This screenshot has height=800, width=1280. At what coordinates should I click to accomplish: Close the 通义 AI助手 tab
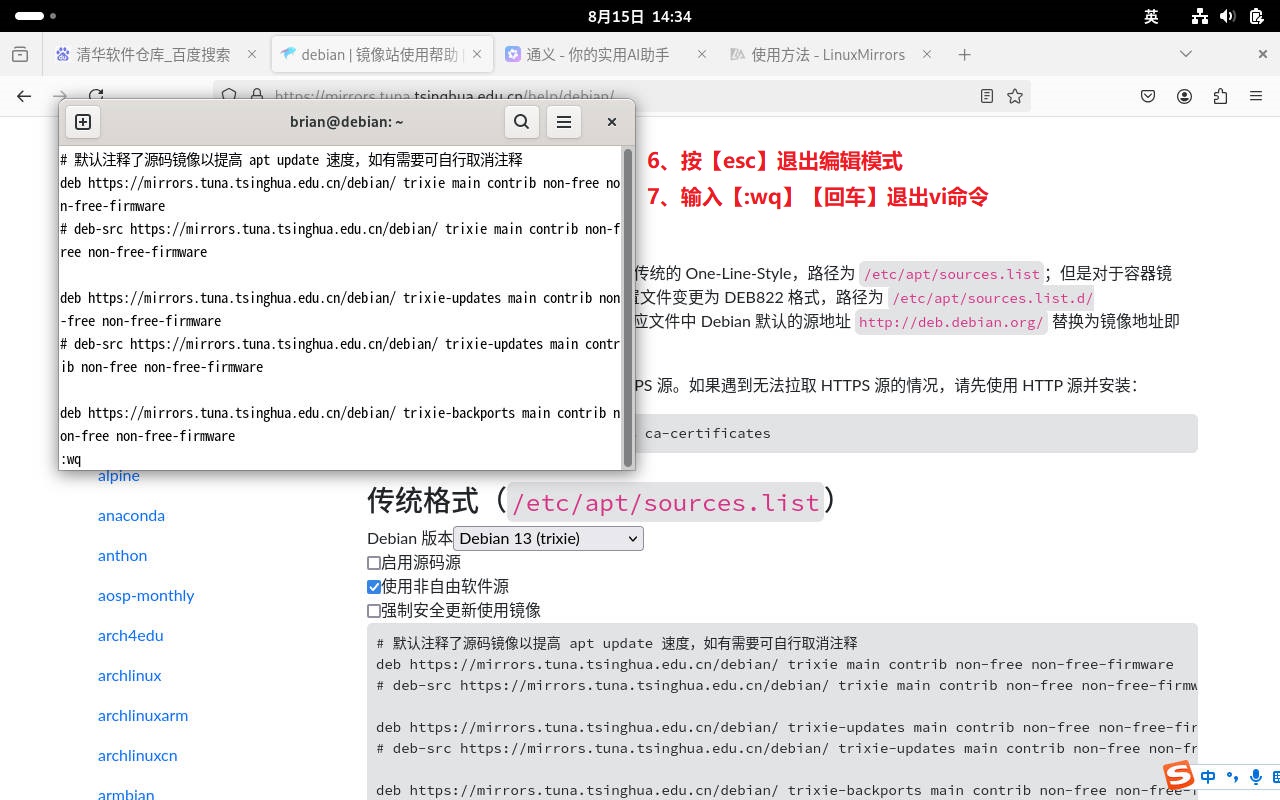pyautogui.click(x=702, y=55)
